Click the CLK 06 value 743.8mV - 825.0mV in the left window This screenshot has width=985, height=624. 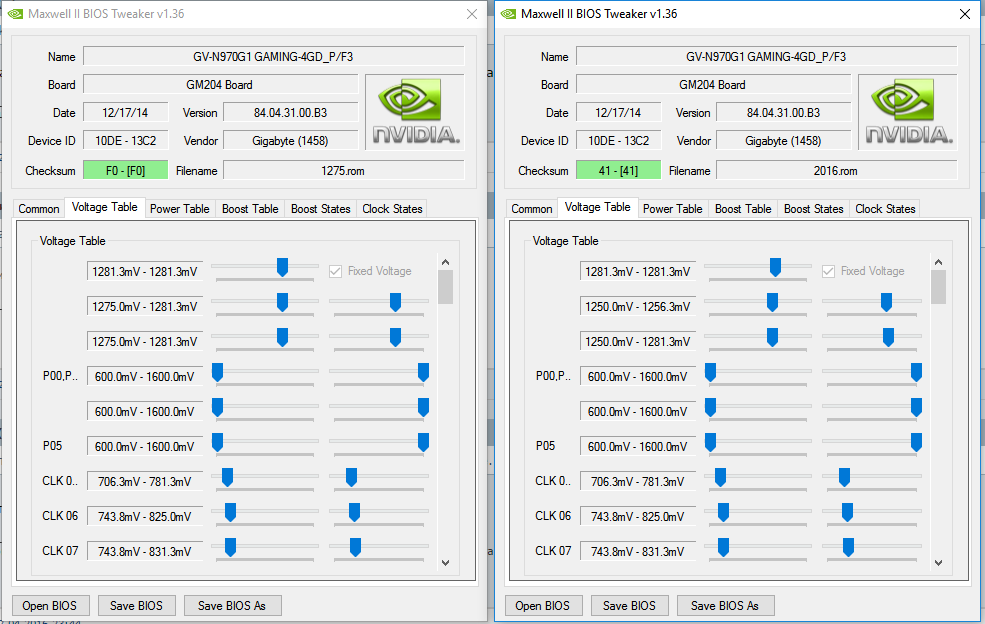144,517
